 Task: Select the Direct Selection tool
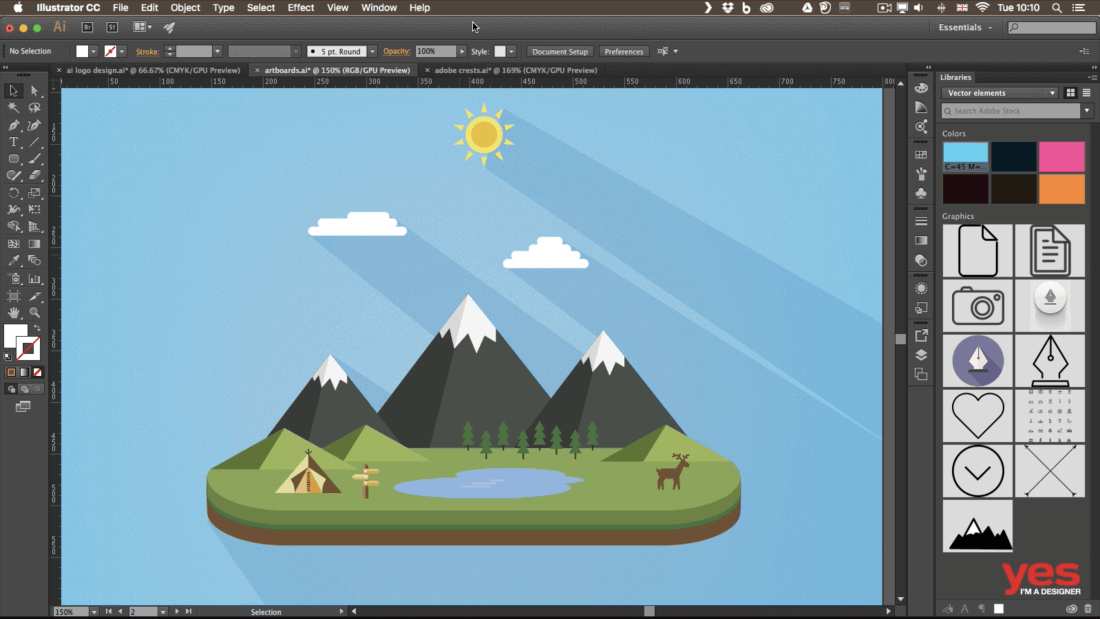point(35,91)
